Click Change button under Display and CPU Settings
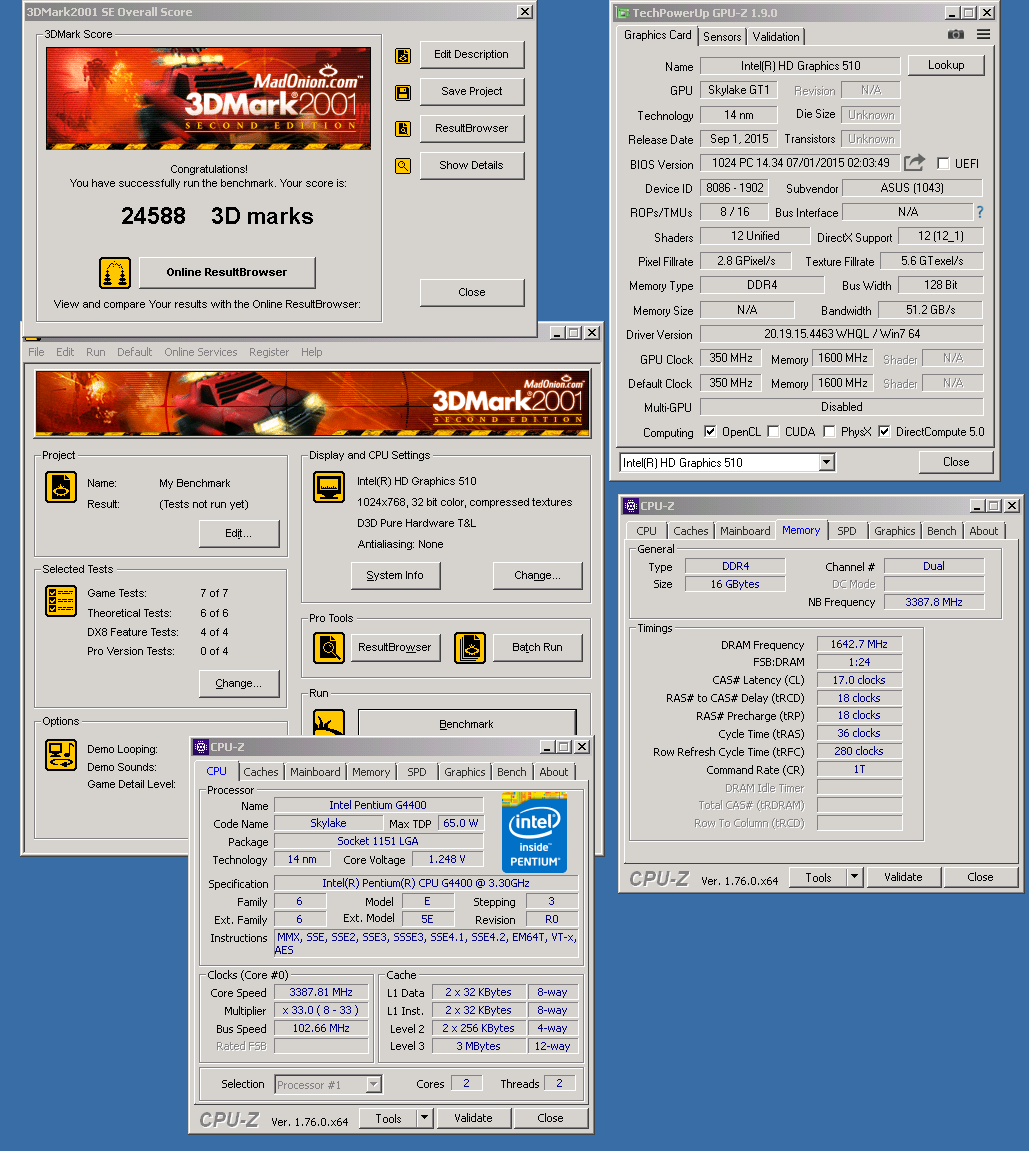 (x=537, y=576)
